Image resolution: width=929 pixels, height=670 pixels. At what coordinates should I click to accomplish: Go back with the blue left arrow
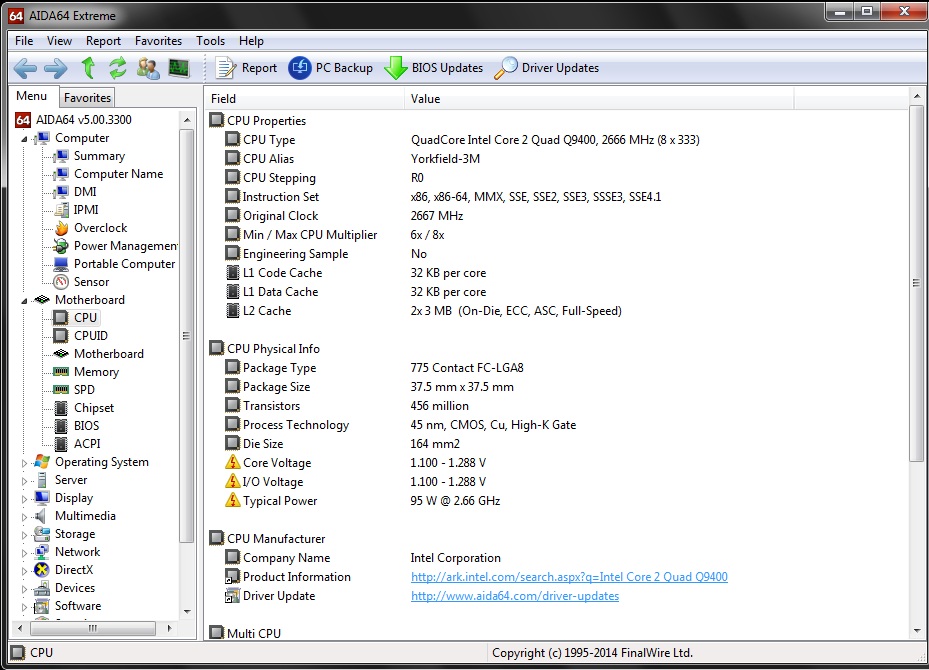25,68
